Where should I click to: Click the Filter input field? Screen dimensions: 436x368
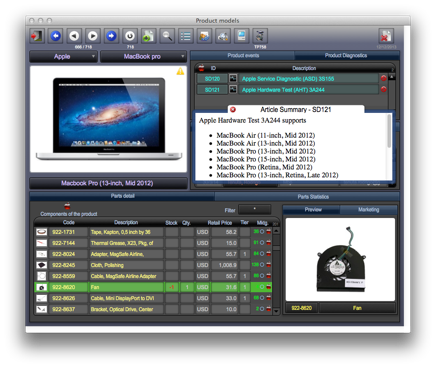[x=254, y=210]
